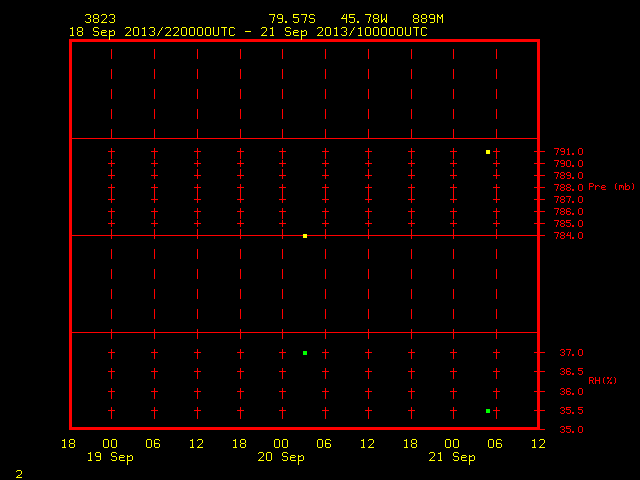Click the 37.0 humidity scale value
This screenshot has width=640, height=480.
coord(571,353)
